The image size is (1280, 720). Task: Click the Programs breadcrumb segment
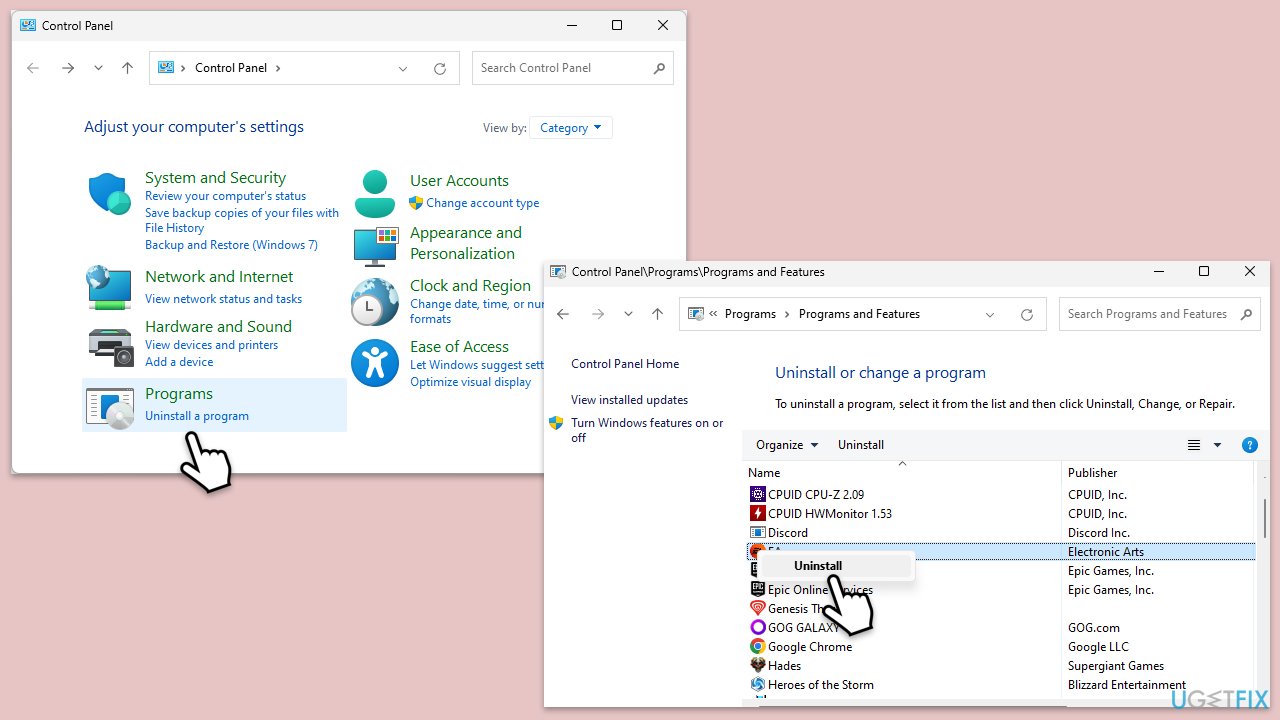coord(750,314)
